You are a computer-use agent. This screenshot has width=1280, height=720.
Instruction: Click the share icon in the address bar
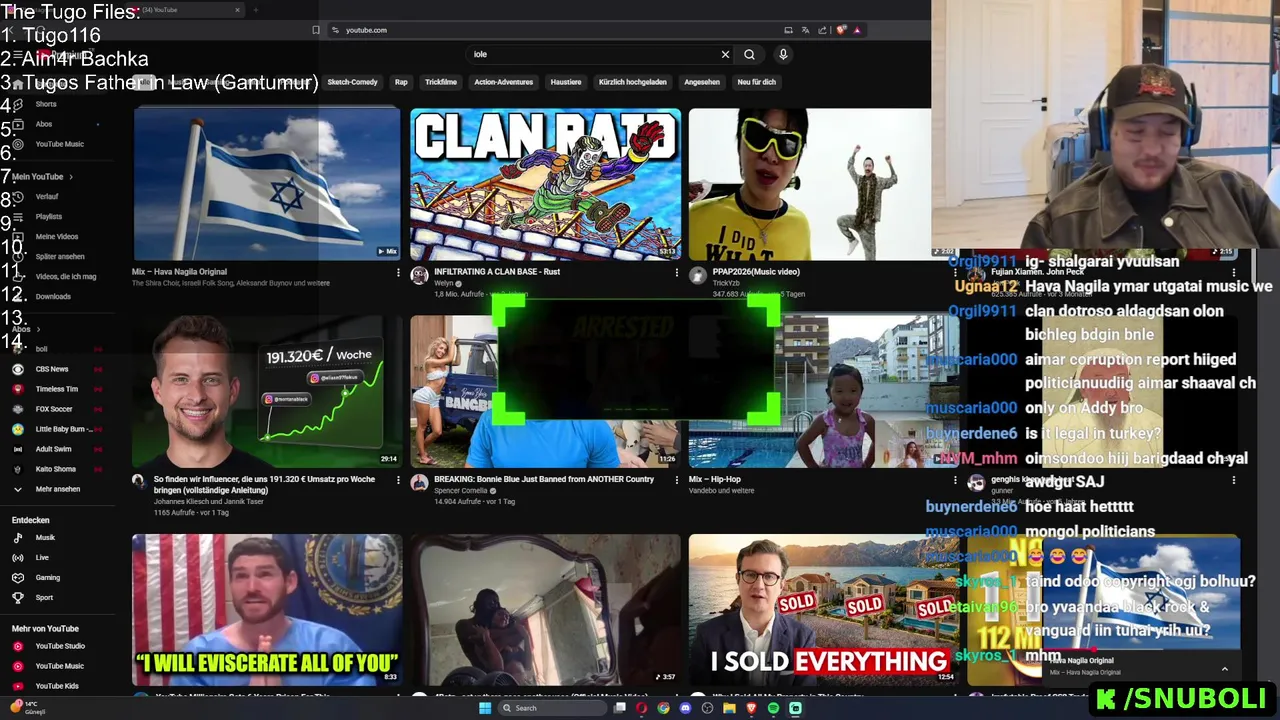point(822,30)
